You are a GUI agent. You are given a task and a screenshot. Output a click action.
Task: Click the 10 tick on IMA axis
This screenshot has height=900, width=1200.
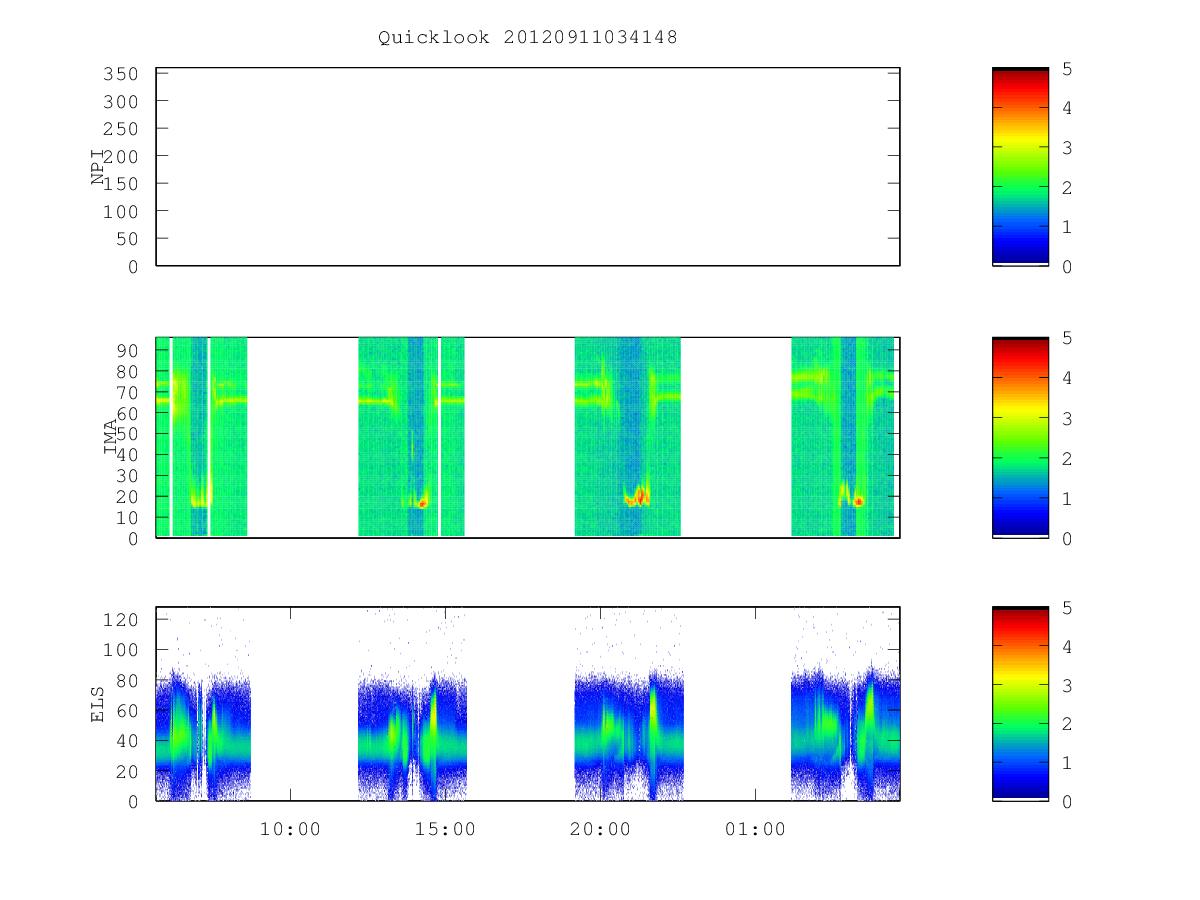click(x=126, y=517)
